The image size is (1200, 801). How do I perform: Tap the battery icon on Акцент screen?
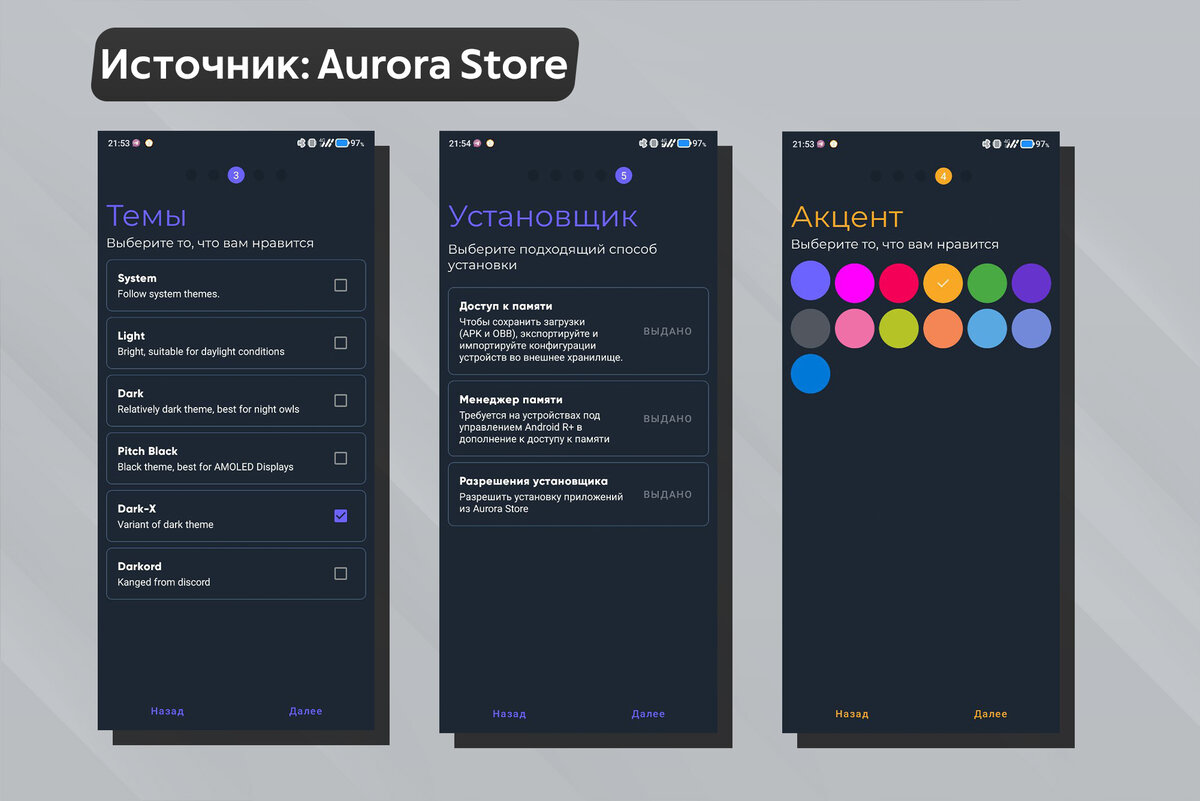[x=1026, y=143]
